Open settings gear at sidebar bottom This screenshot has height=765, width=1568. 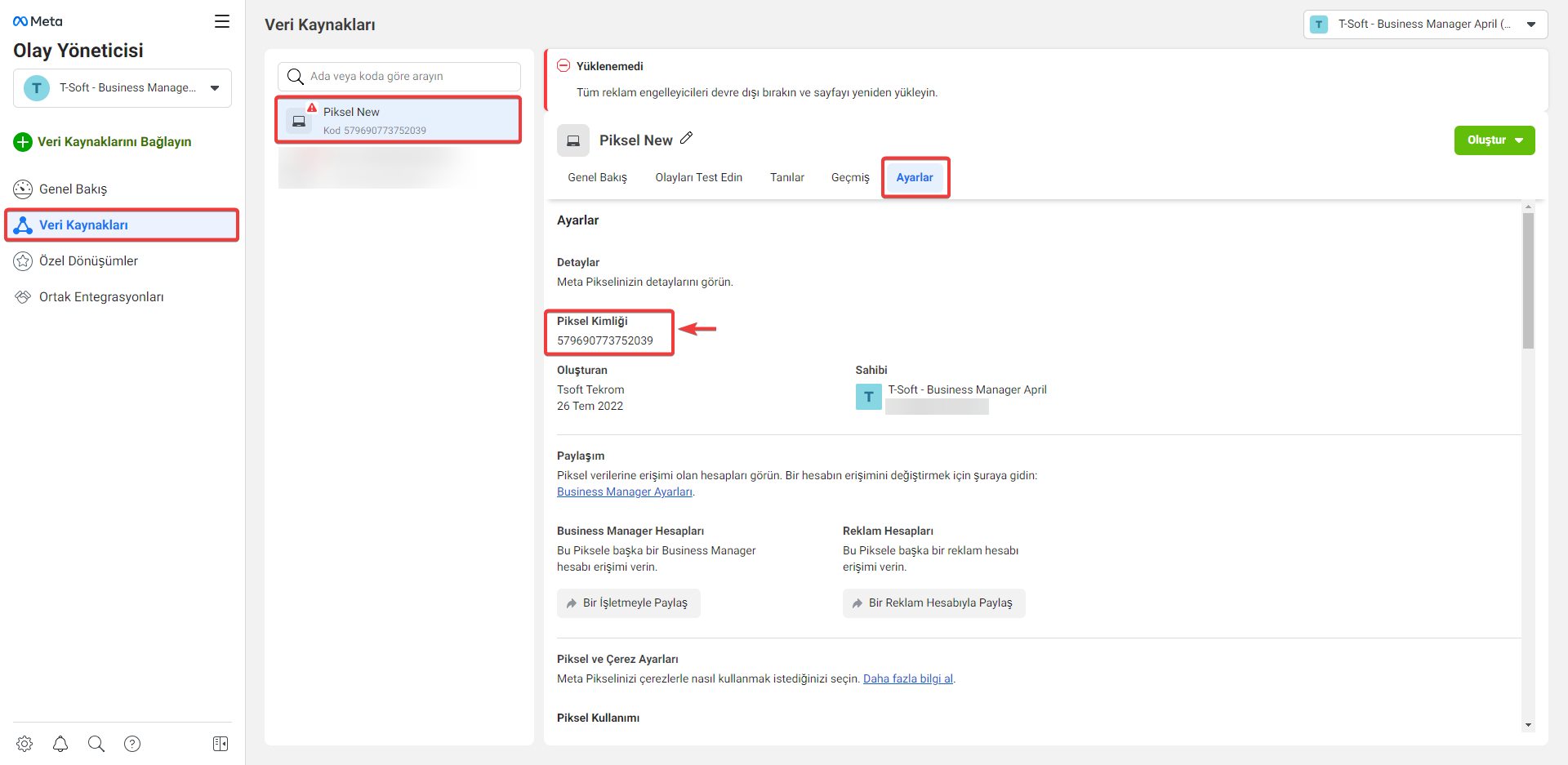click(x=24, y=744)
